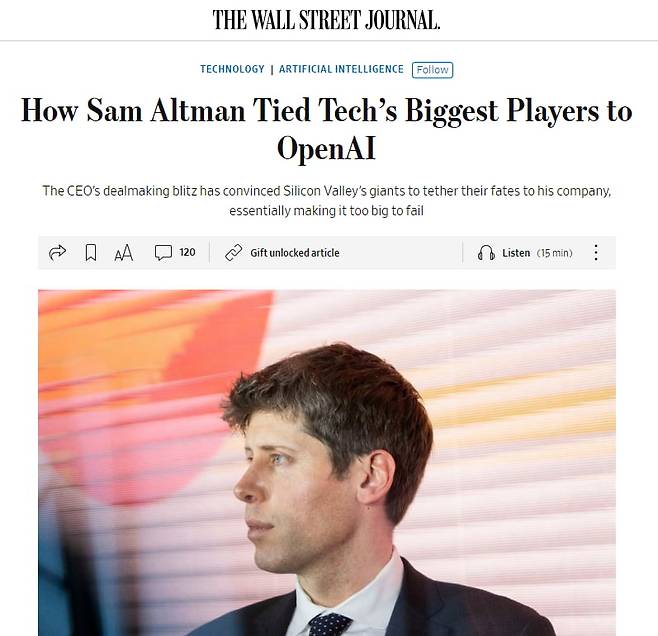
Task: Open comments via speech bubble icon
Action: pos(163,253)
